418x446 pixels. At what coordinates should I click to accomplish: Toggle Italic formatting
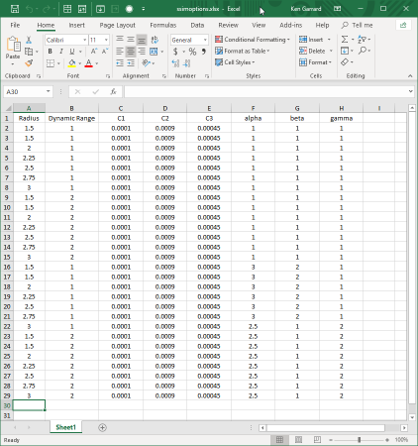pos(61,51)
